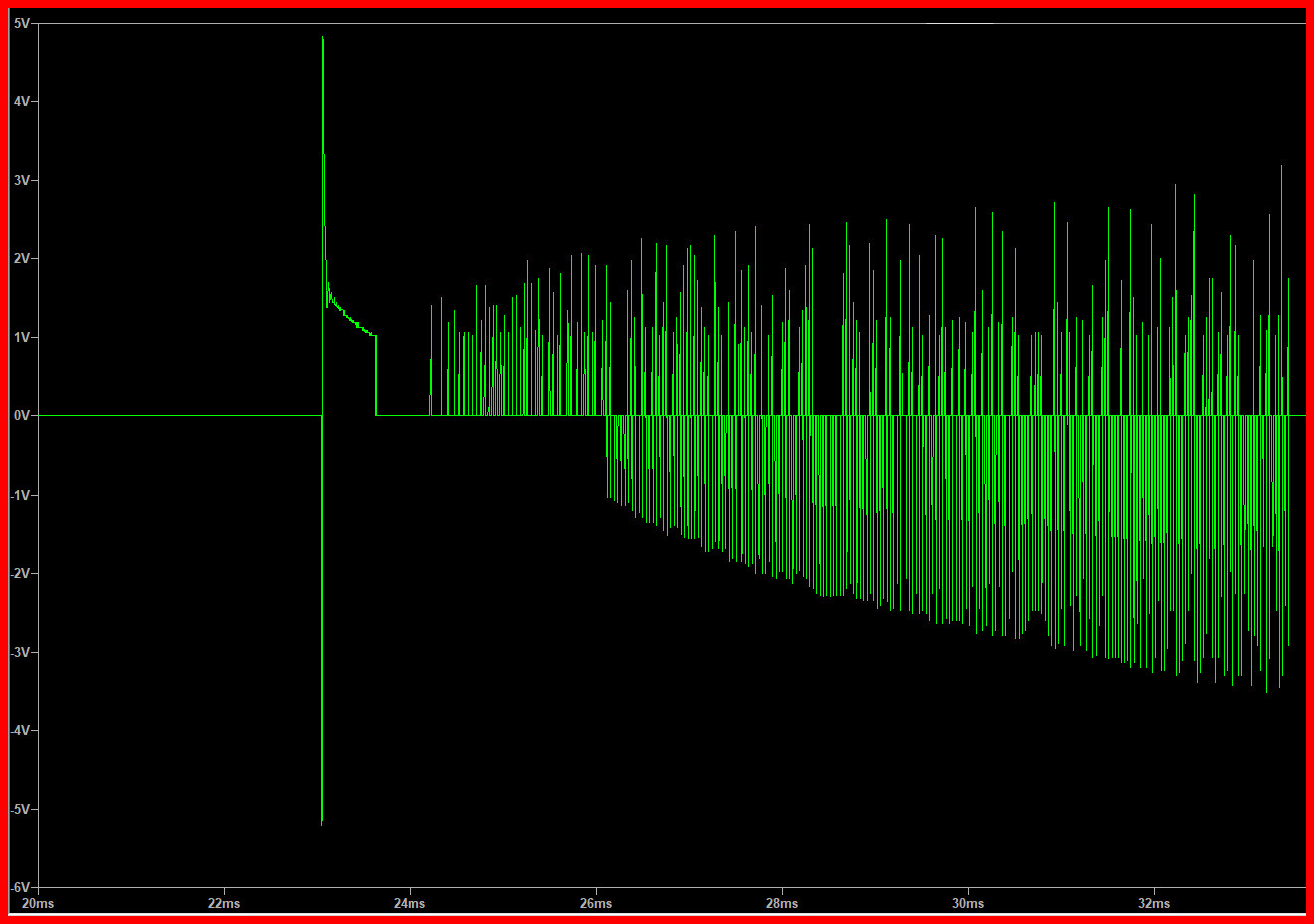Screen dimensions: 1314x924
Task: Click the 2V vertical axis label
Action: [x=21, y=258]
